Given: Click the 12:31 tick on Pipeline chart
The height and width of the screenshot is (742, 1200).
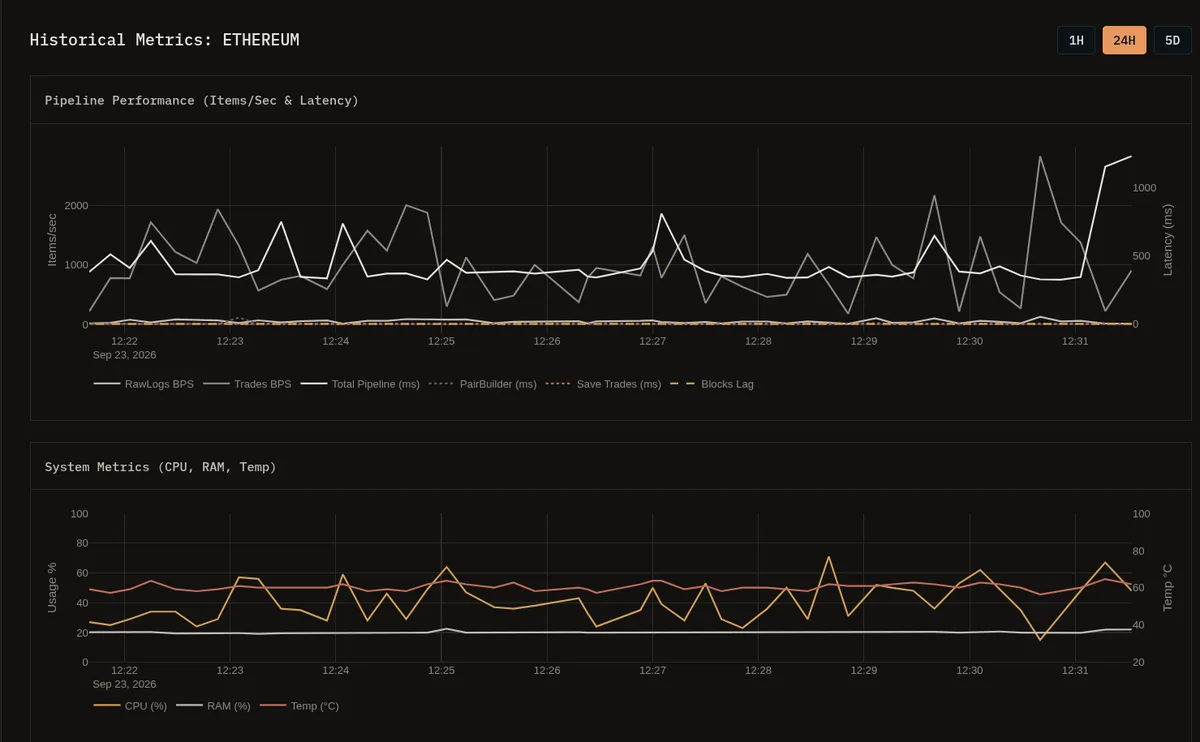Looking at the screenshot, I should point(1075,341).
